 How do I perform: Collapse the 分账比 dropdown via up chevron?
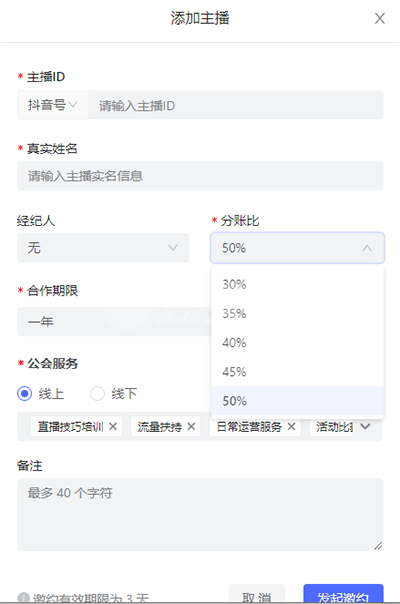(367, 248)
